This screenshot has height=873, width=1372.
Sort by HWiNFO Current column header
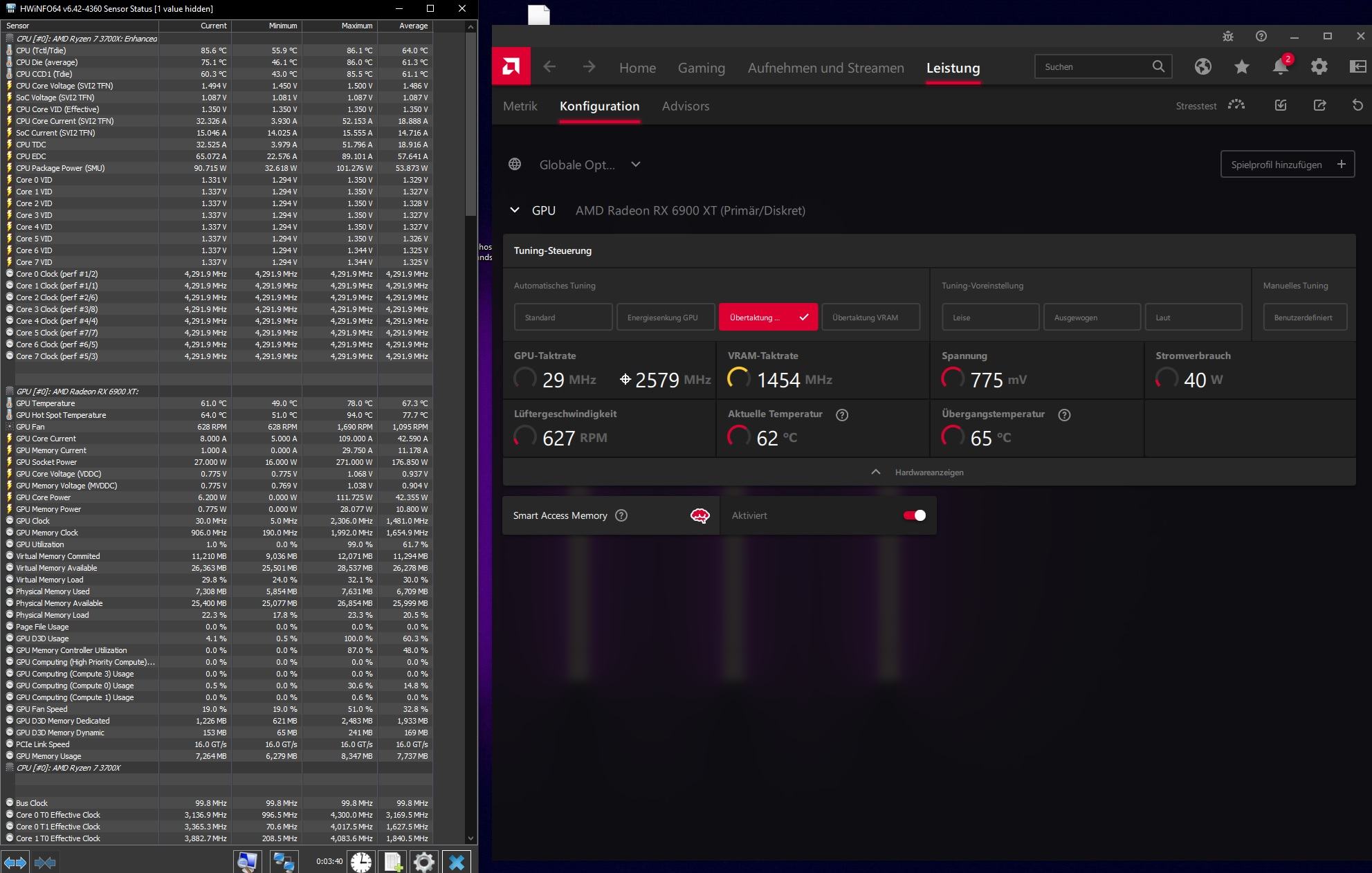pyautogui.click(x=196, y=26)
